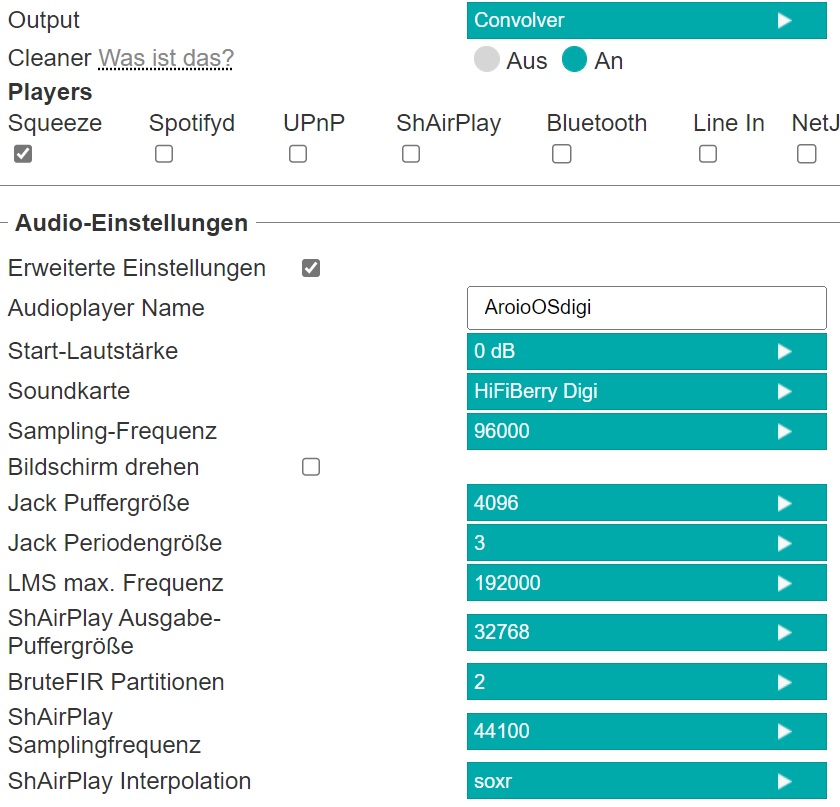This screenshot has height=807, width=840.
Task: Click the Audioplayer Name text field
Action: 646,308
